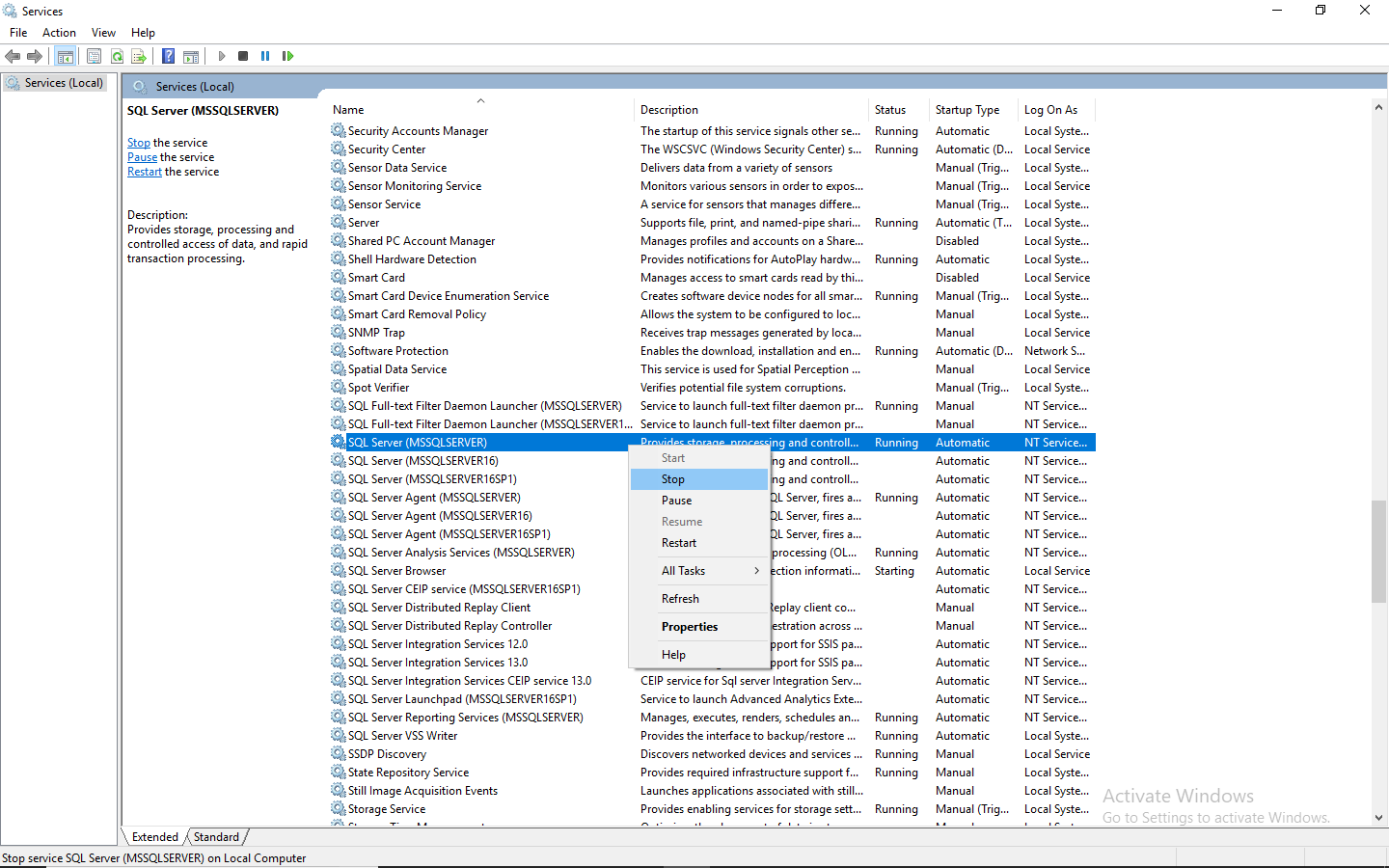Switch to the Standard tab
Screen dimensions: 1389x868
pos(216,837)
